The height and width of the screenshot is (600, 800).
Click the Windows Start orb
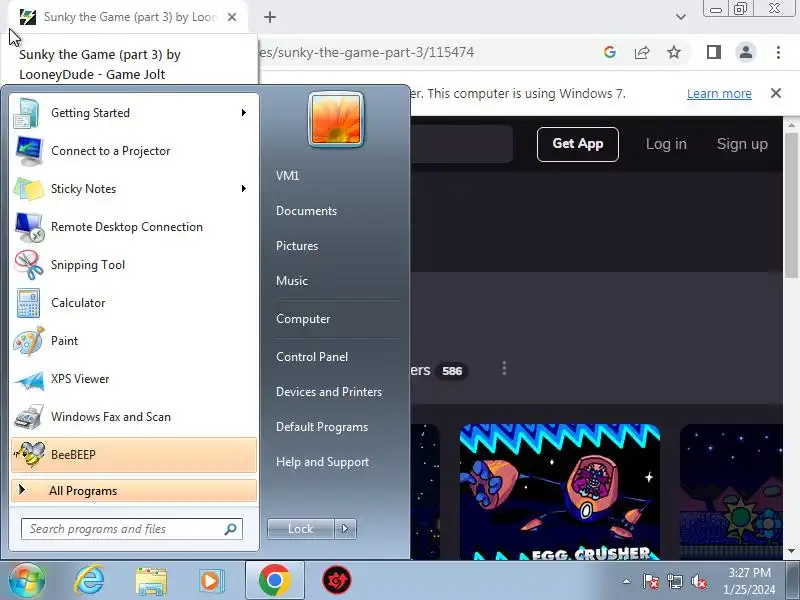coord(26,580)
